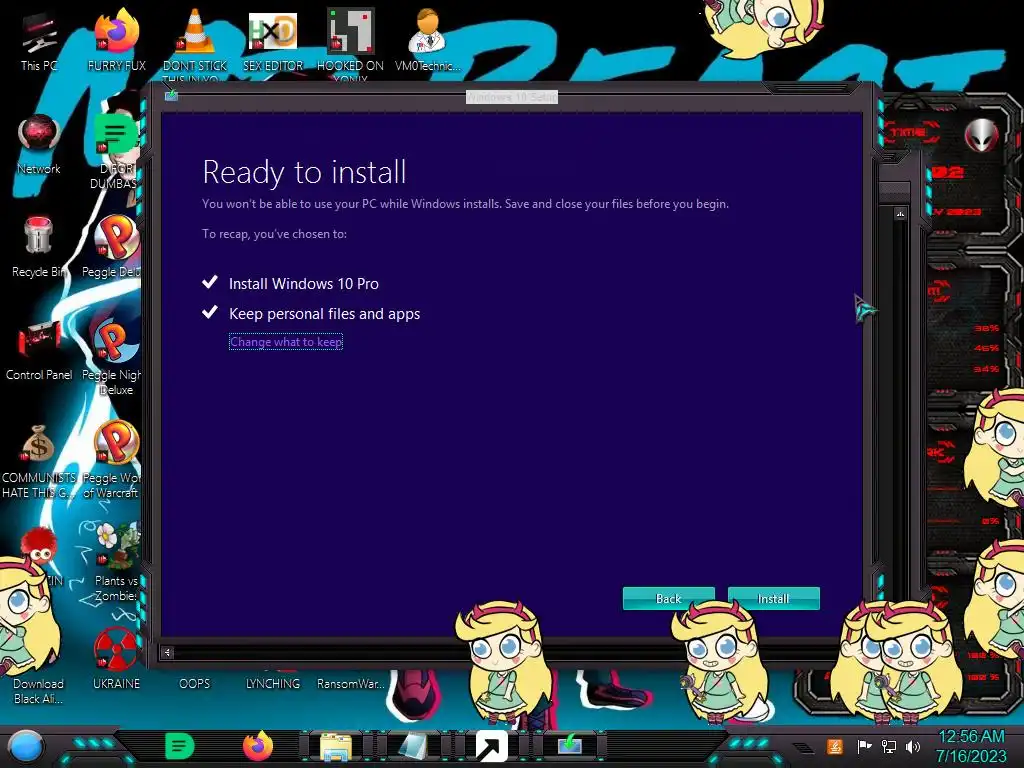Switch to Windows Setup taskbar button
The width and height of the screenshot is (1024, 768).
(569, 746)
